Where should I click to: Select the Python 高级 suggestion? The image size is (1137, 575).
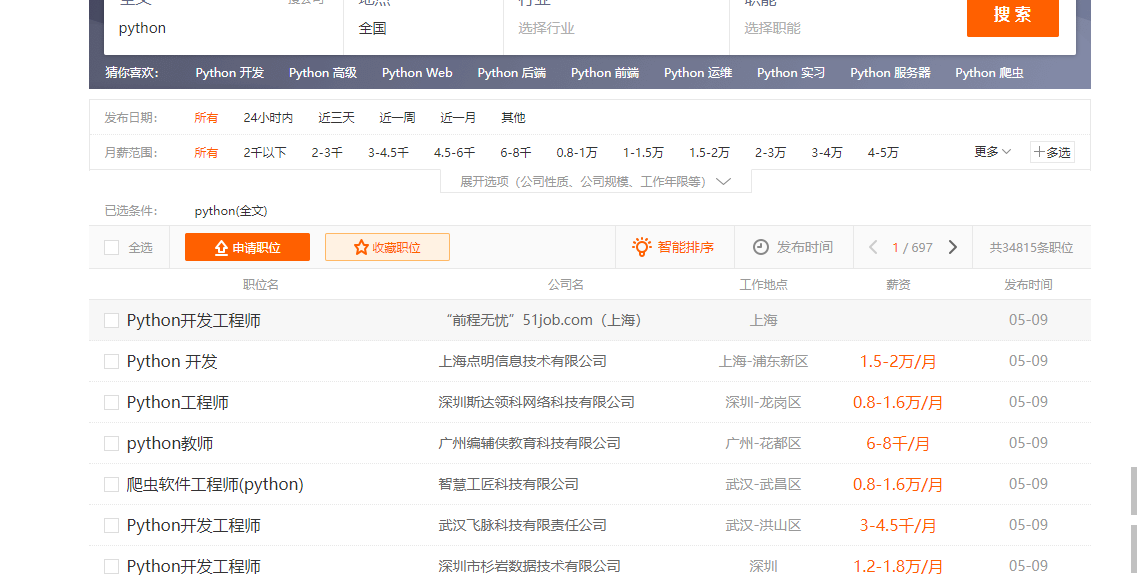click(323, 73)
